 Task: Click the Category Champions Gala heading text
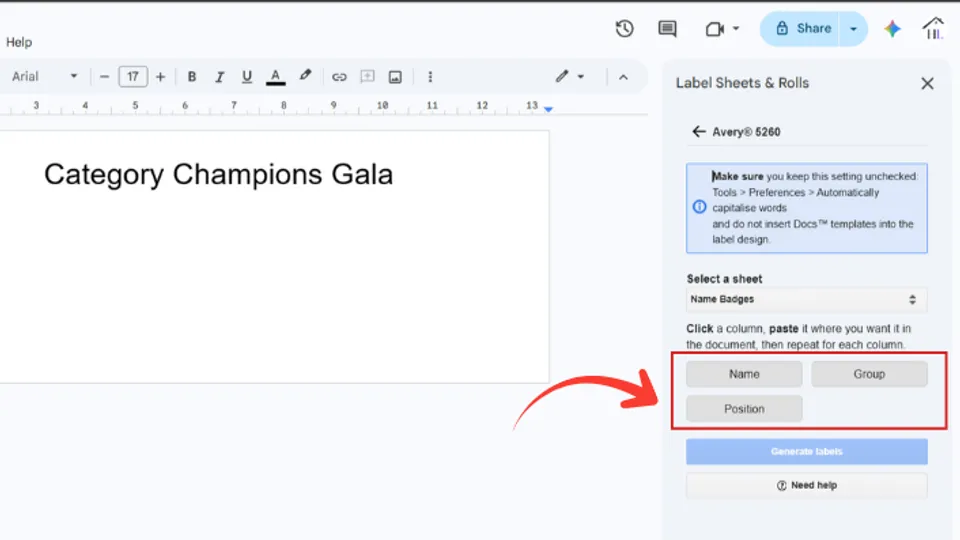click(x=219, y=174)
